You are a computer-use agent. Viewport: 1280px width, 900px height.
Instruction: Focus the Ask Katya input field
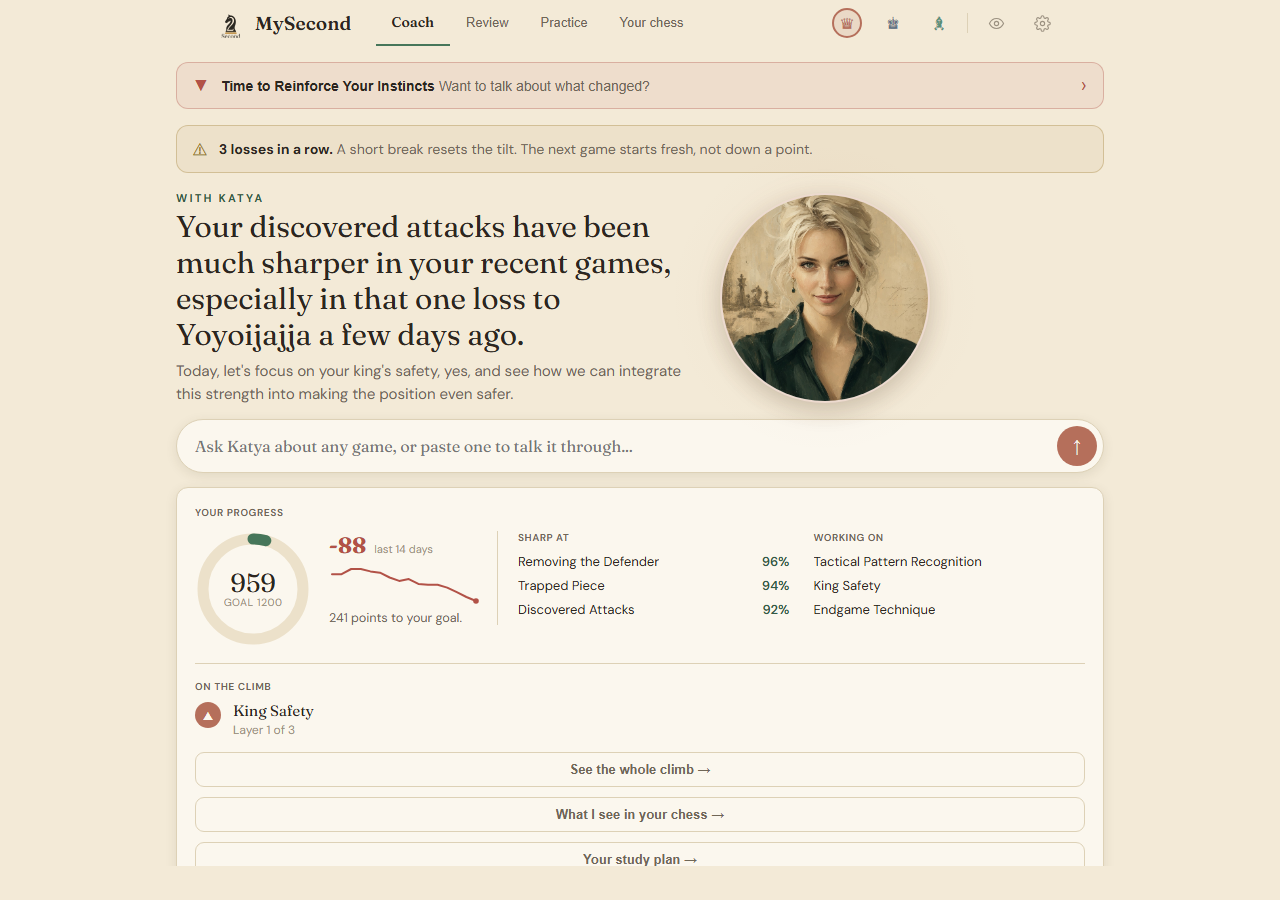tap(616, 446)
